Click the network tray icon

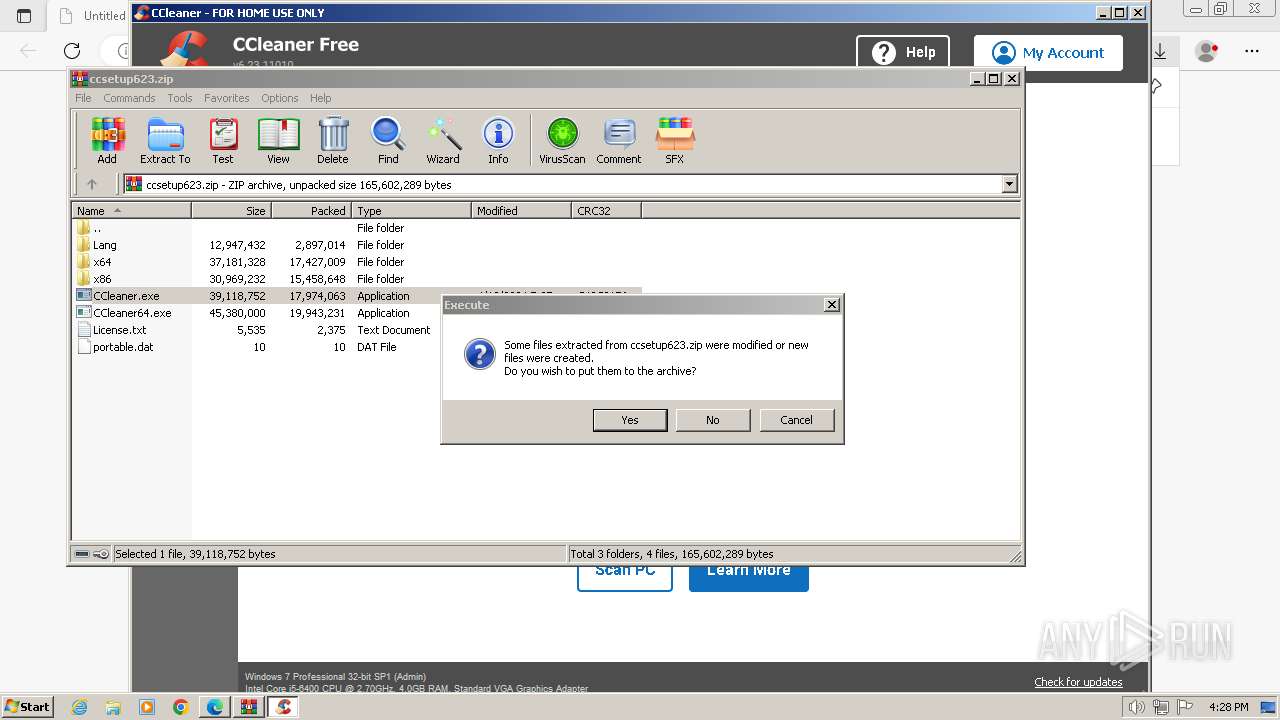tap(1160, 707)
